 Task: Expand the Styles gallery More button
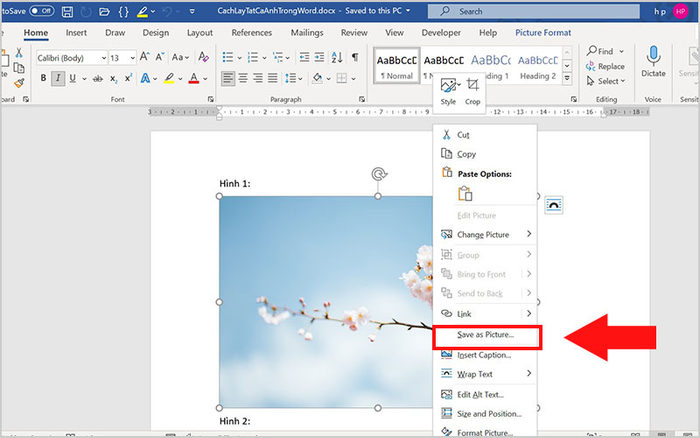pyautogui.click(x=567, y=79)
